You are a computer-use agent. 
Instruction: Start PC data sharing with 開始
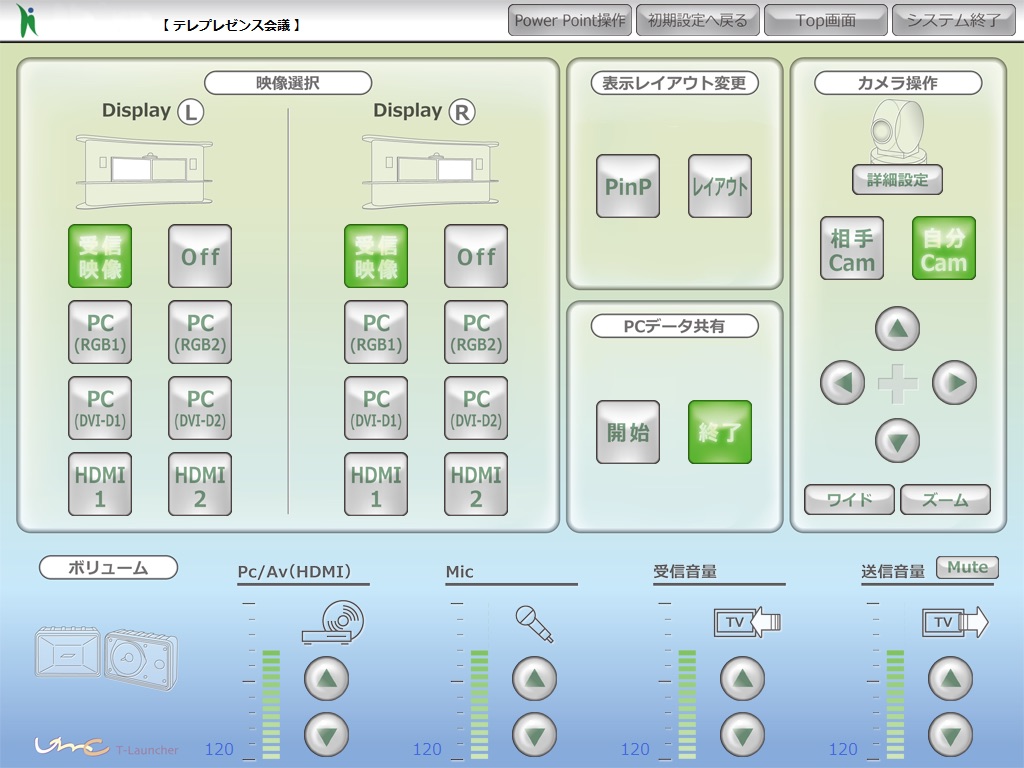[x=628, y=432]
